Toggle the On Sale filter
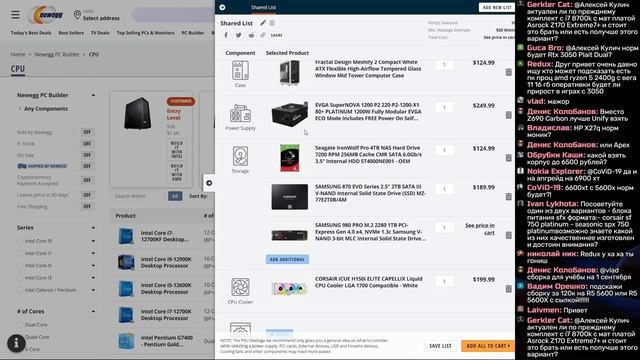Image resolution: width=640 pixels, height=360 pixels. 87,155
